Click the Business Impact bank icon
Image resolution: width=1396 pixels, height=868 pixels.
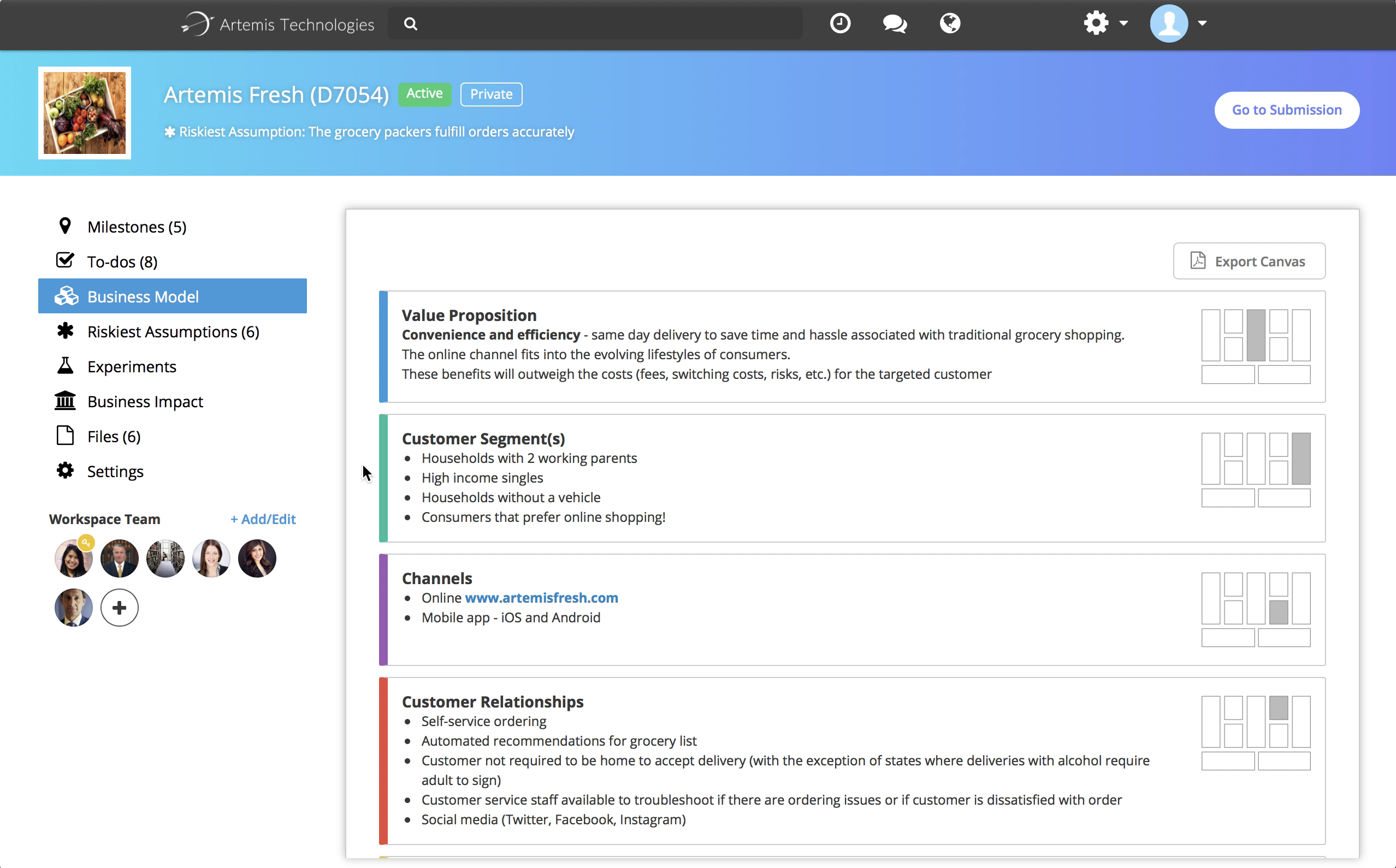pyautogui.click(x=65, y=401)
